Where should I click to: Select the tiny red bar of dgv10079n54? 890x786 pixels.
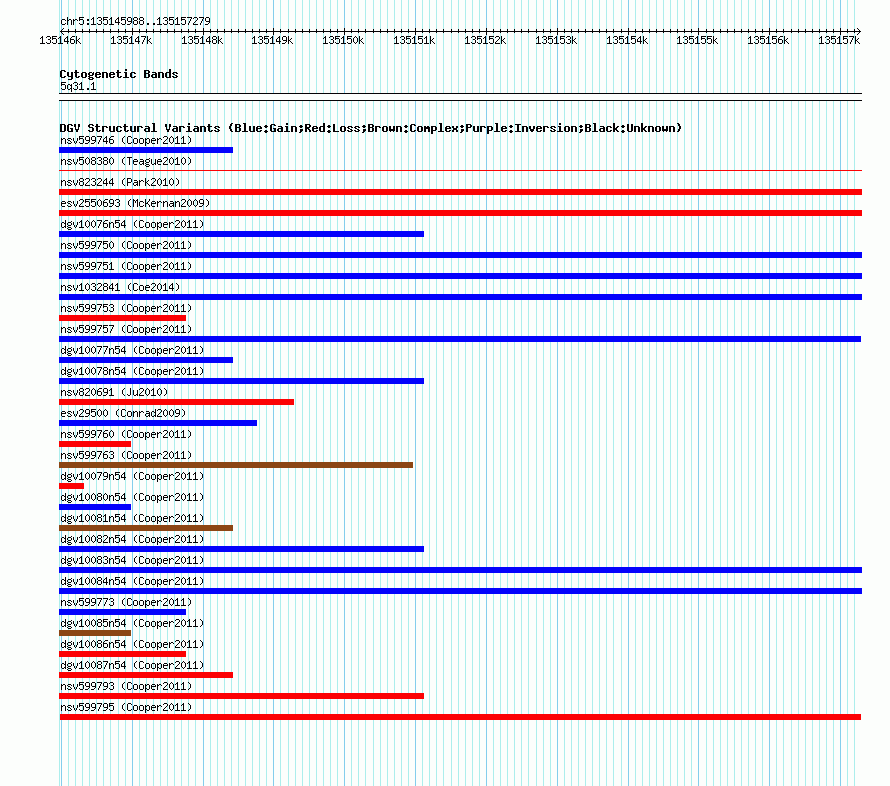pyautogui.click(x=72, y=486)
